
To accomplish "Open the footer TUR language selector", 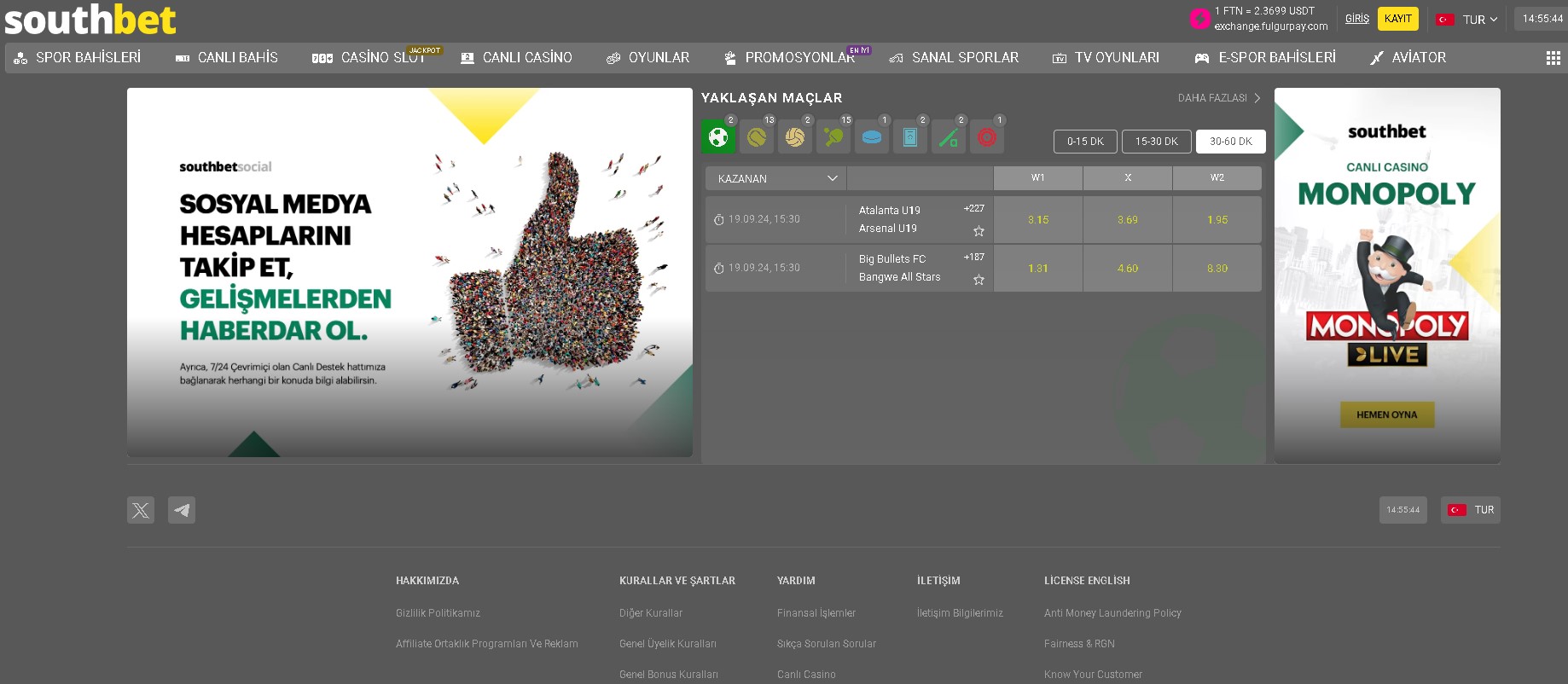I will 1471,510.
